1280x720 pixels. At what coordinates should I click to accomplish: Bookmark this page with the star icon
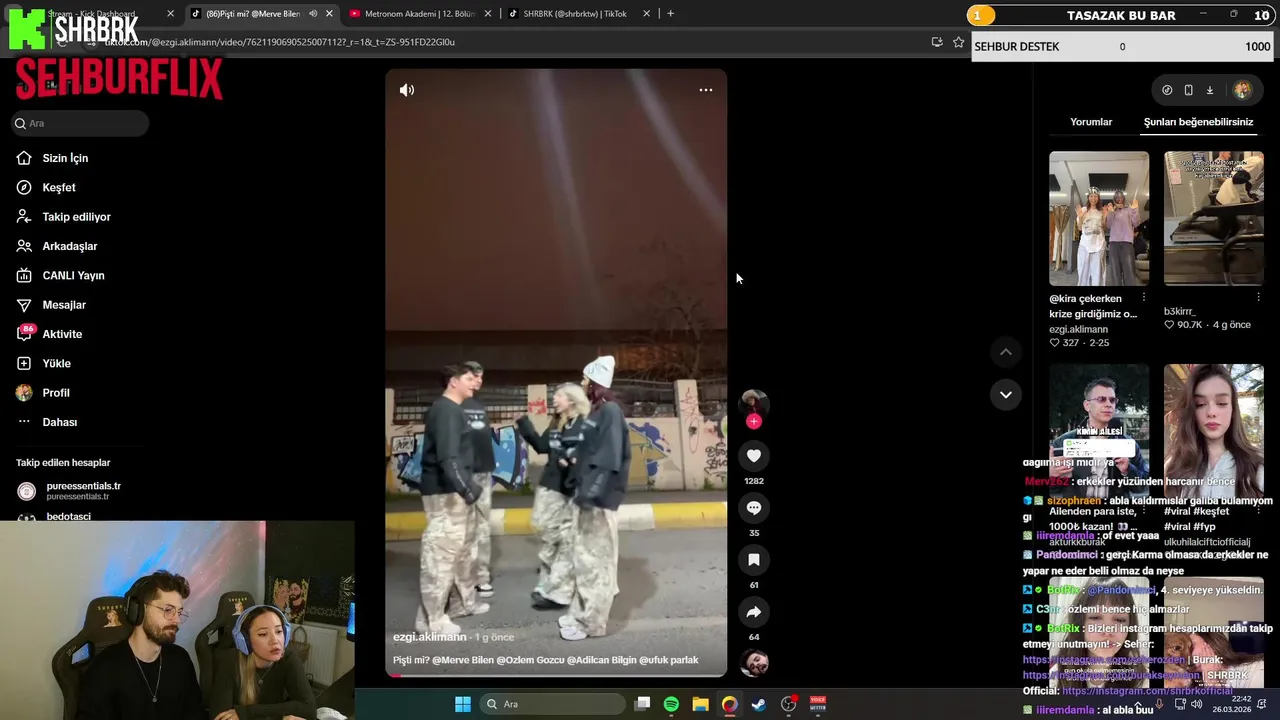(x=958, y=42)
